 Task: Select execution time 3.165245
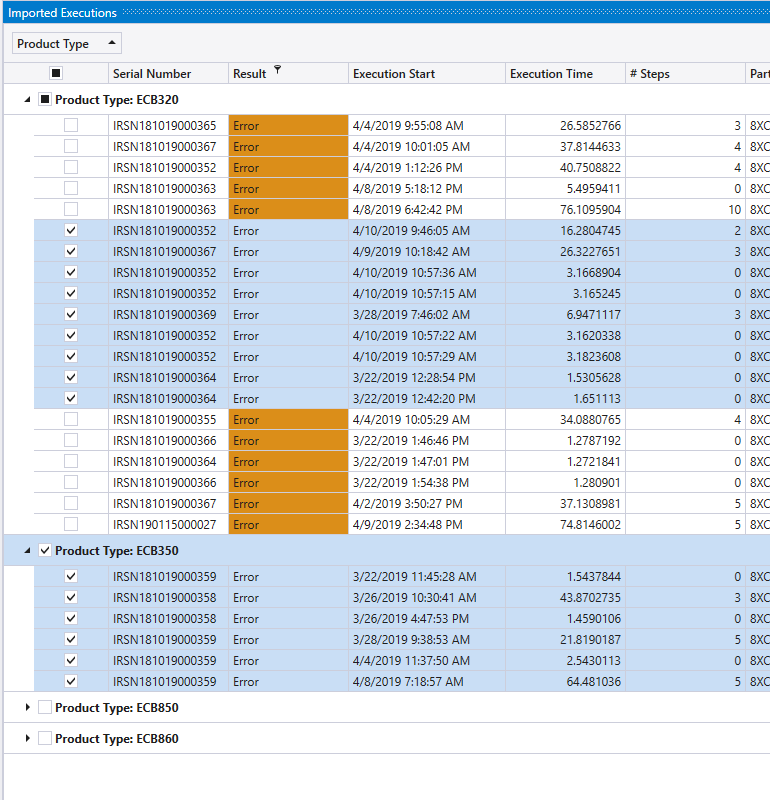(597, 294)
